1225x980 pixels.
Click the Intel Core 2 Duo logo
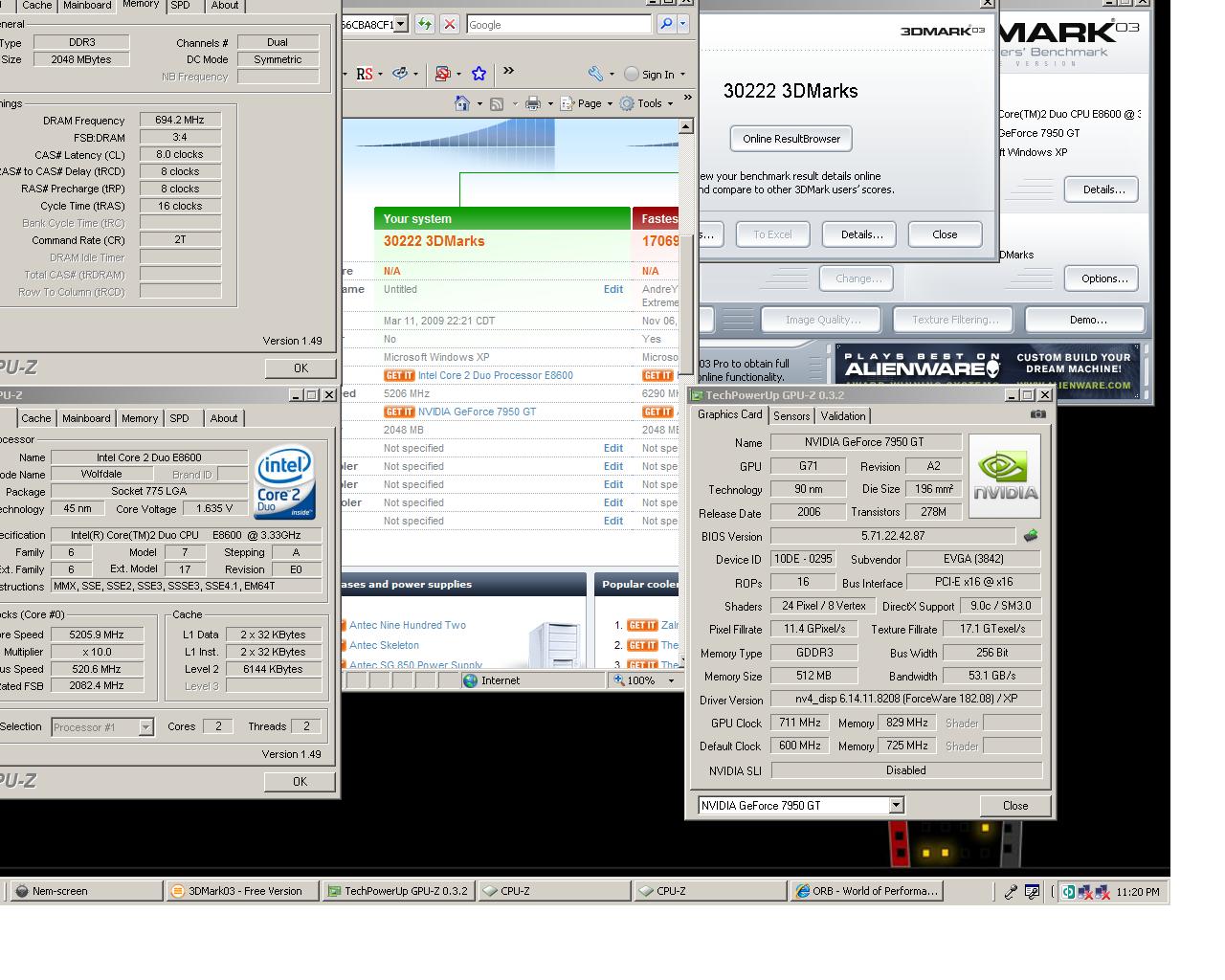click(284, 483)
